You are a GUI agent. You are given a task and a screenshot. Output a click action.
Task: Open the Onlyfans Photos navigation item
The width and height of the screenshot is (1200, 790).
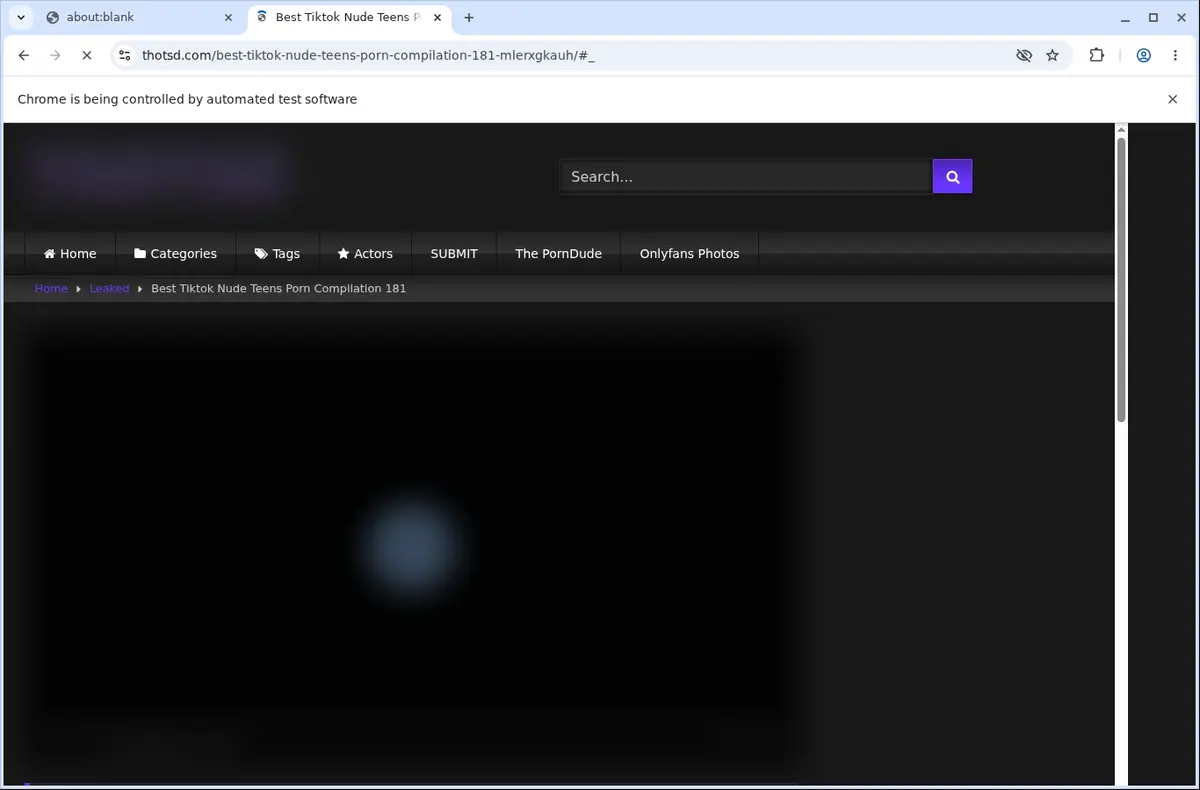tap(689, 253)
